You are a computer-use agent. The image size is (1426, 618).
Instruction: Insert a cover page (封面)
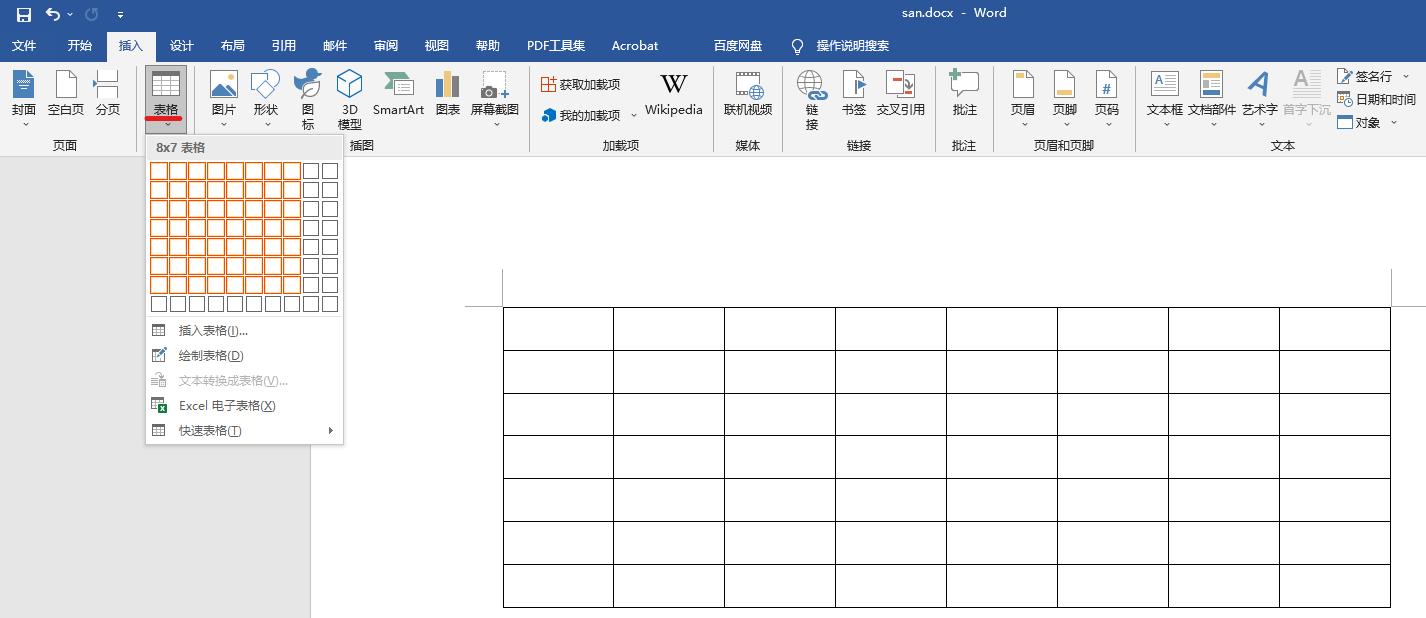[24, 98]
